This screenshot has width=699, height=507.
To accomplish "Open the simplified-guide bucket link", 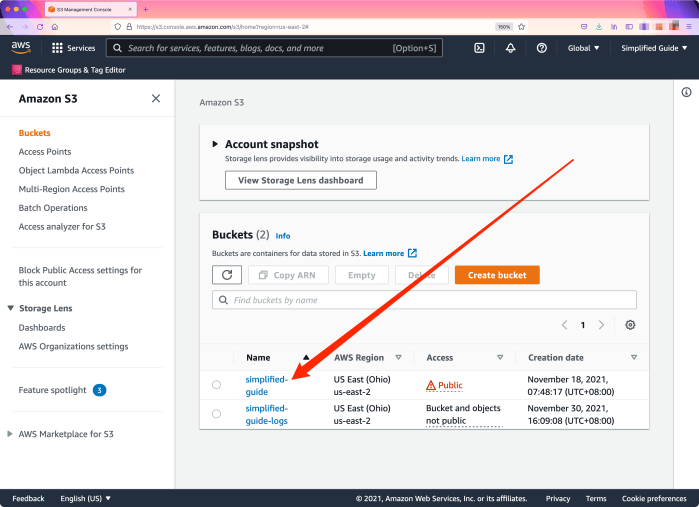I will pyautogui.click(x=267, y=386).
